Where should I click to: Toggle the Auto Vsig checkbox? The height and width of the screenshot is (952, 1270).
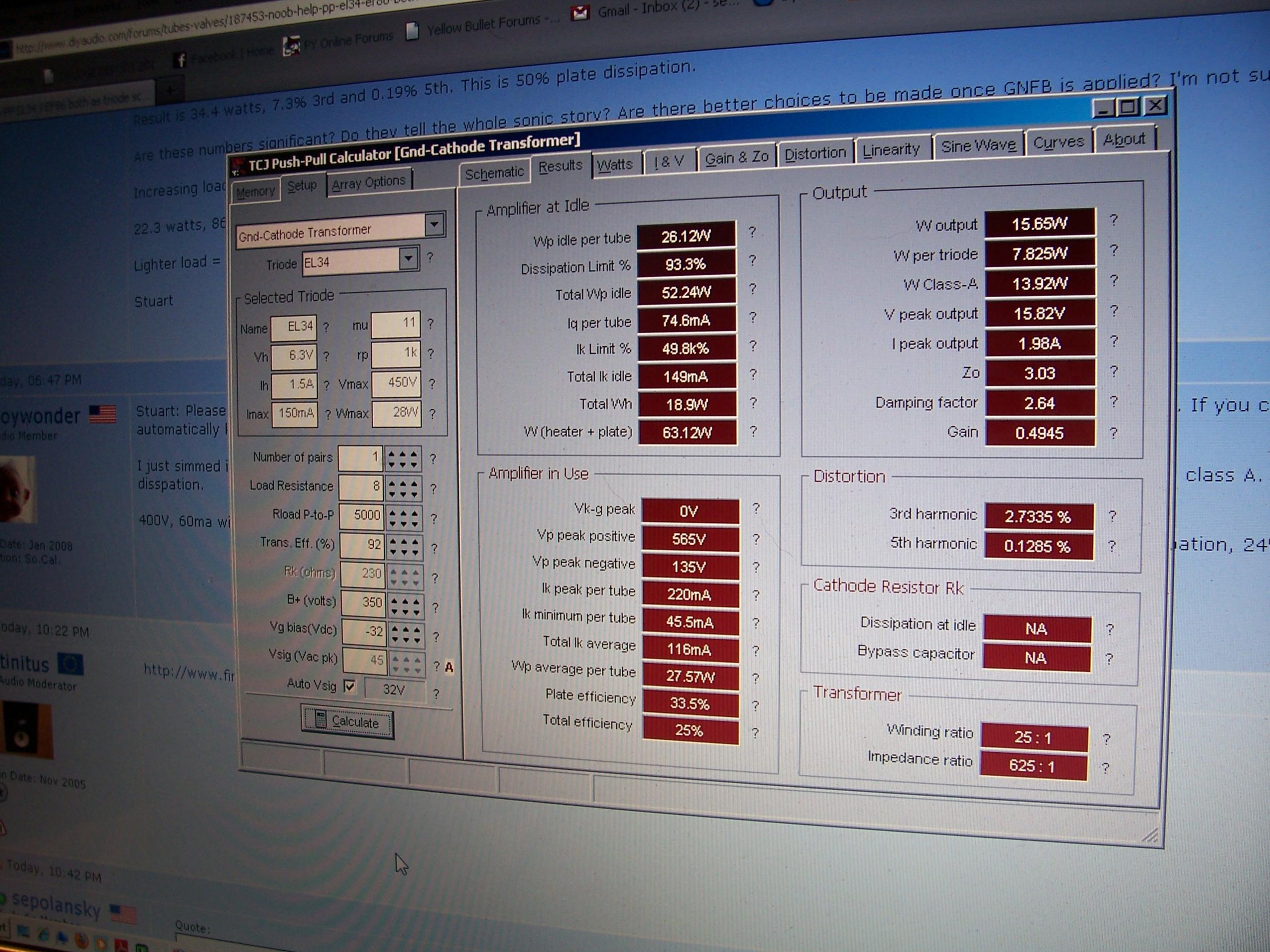(x=349, y=686)
